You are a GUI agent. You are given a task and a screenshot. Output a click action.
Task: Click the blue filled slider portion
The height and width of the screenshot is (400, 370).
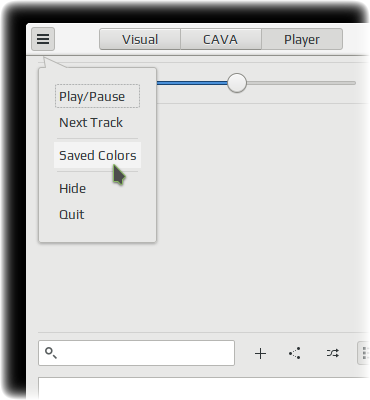192,83
